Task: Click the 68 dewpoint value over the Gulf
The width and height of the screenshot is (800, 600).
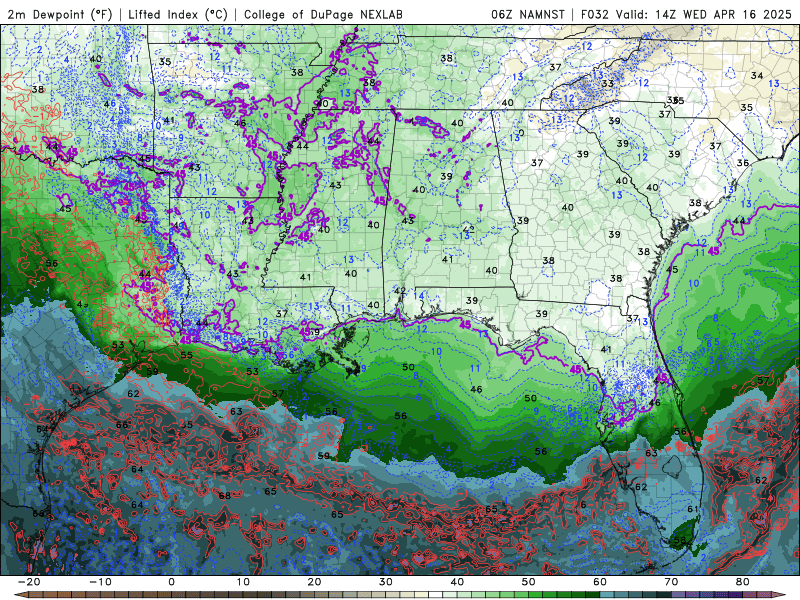Action: pyautogui.click(x=224, y=495)
